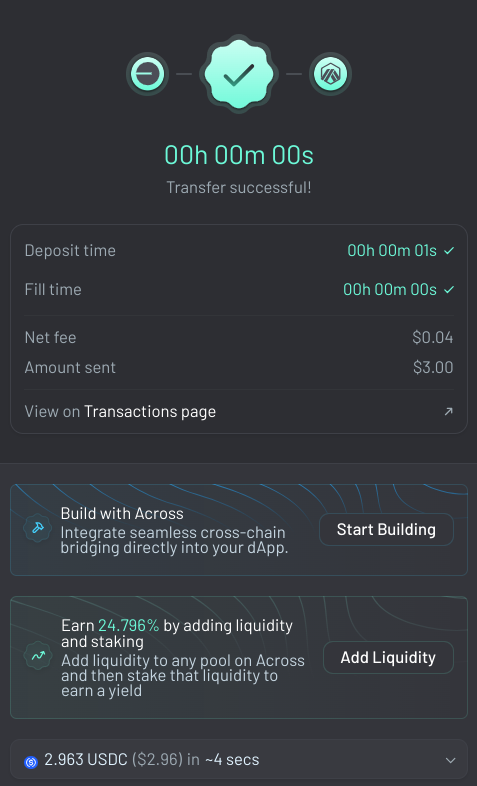
Task: Click the checkmark next to Deposit time
Action: (x=449, y=251)
